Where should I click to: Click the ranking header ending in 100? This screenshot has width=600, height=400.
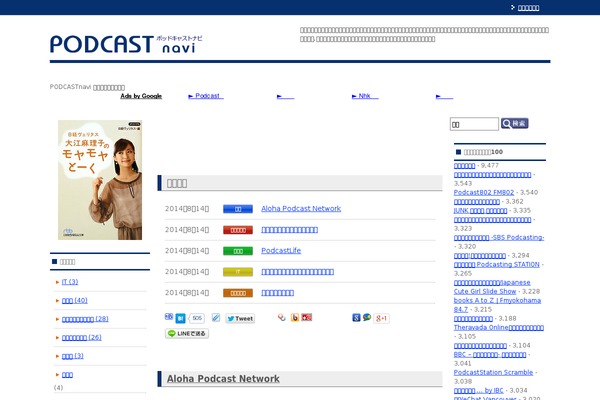pos(483,152)
